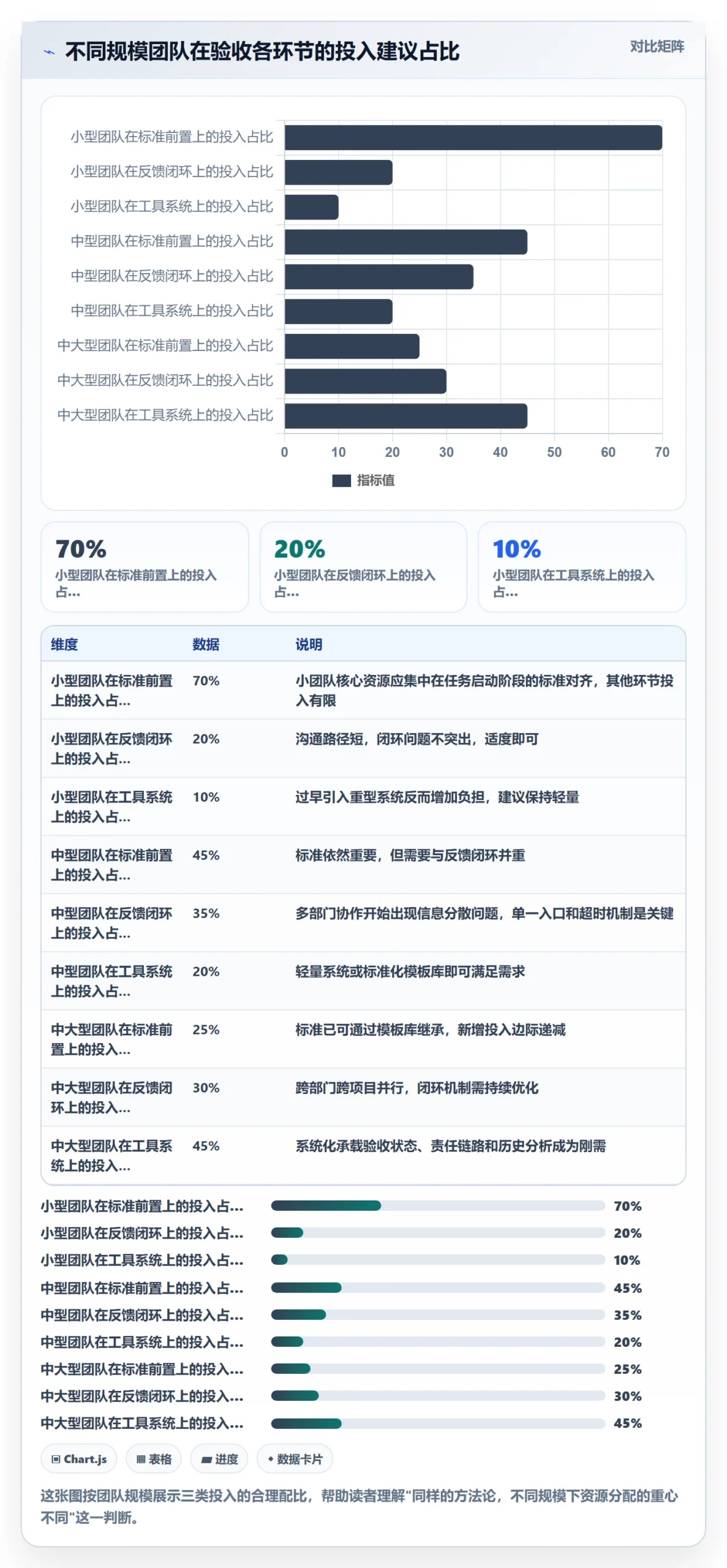Click the 数据 column header
This screenshot has width=727, height=1568.
[x=206, y=644]
